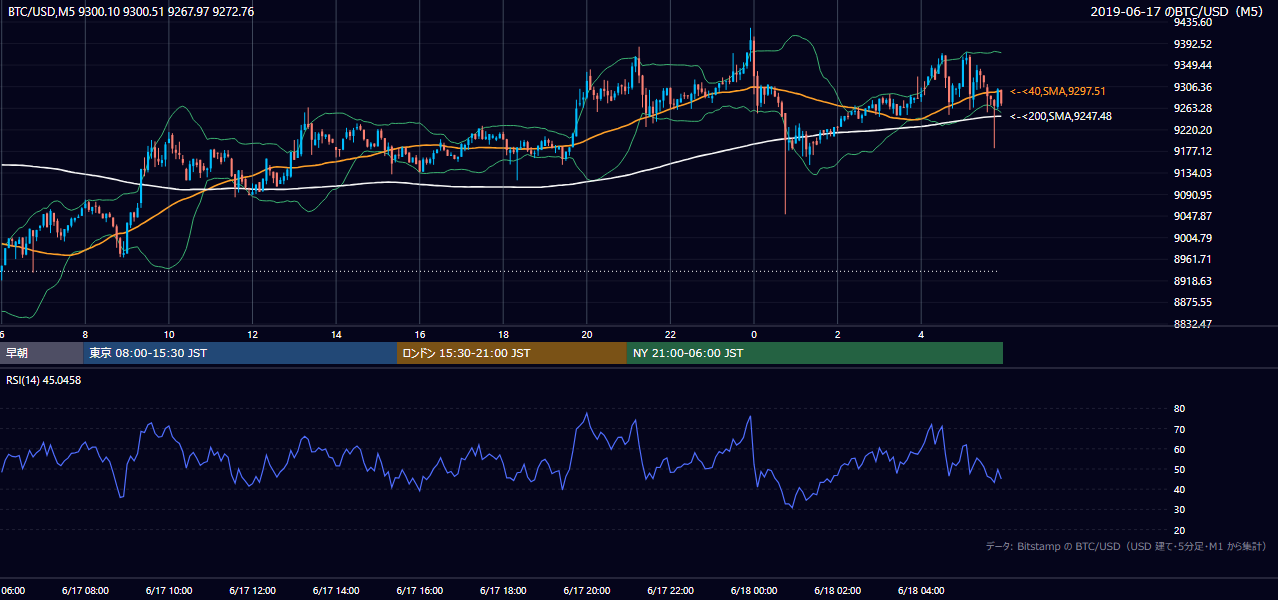Select the 東京 08:00-15:30 JST session bar

tap(239, 353)
